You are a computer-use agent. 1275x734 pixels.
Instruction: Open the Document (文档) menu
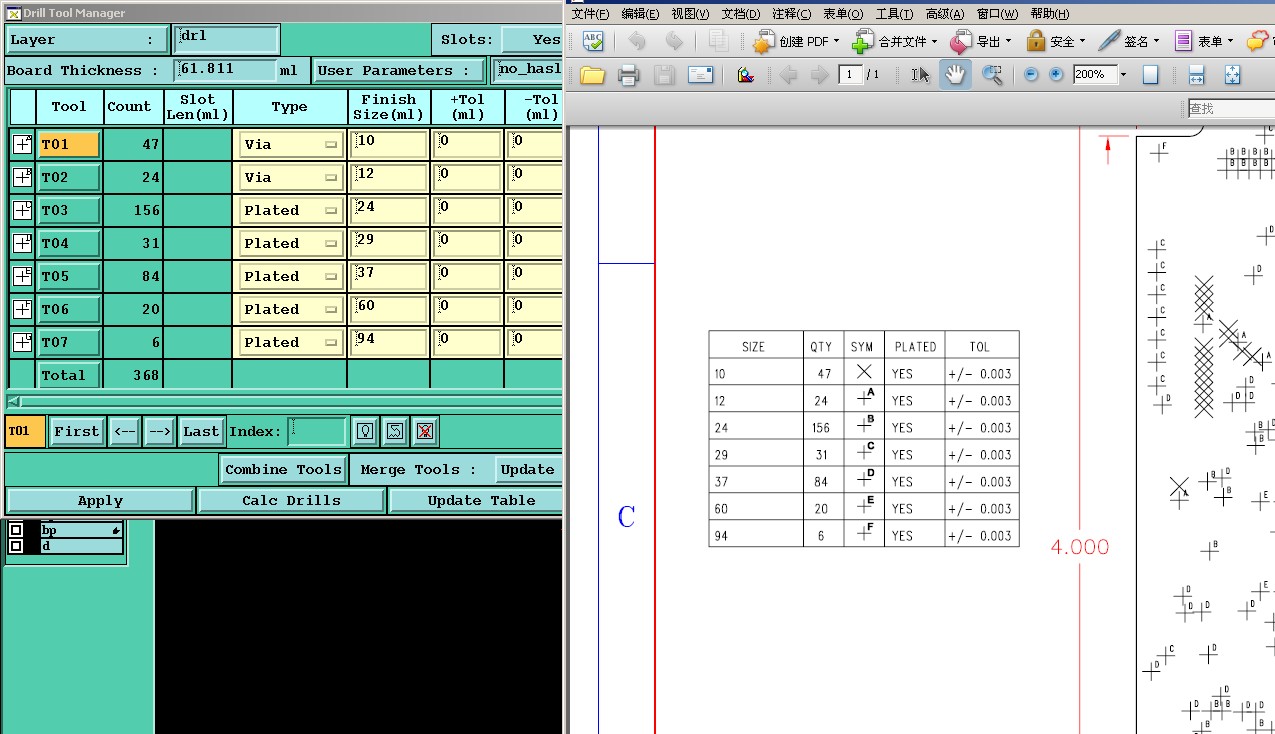tap(741, 14)
